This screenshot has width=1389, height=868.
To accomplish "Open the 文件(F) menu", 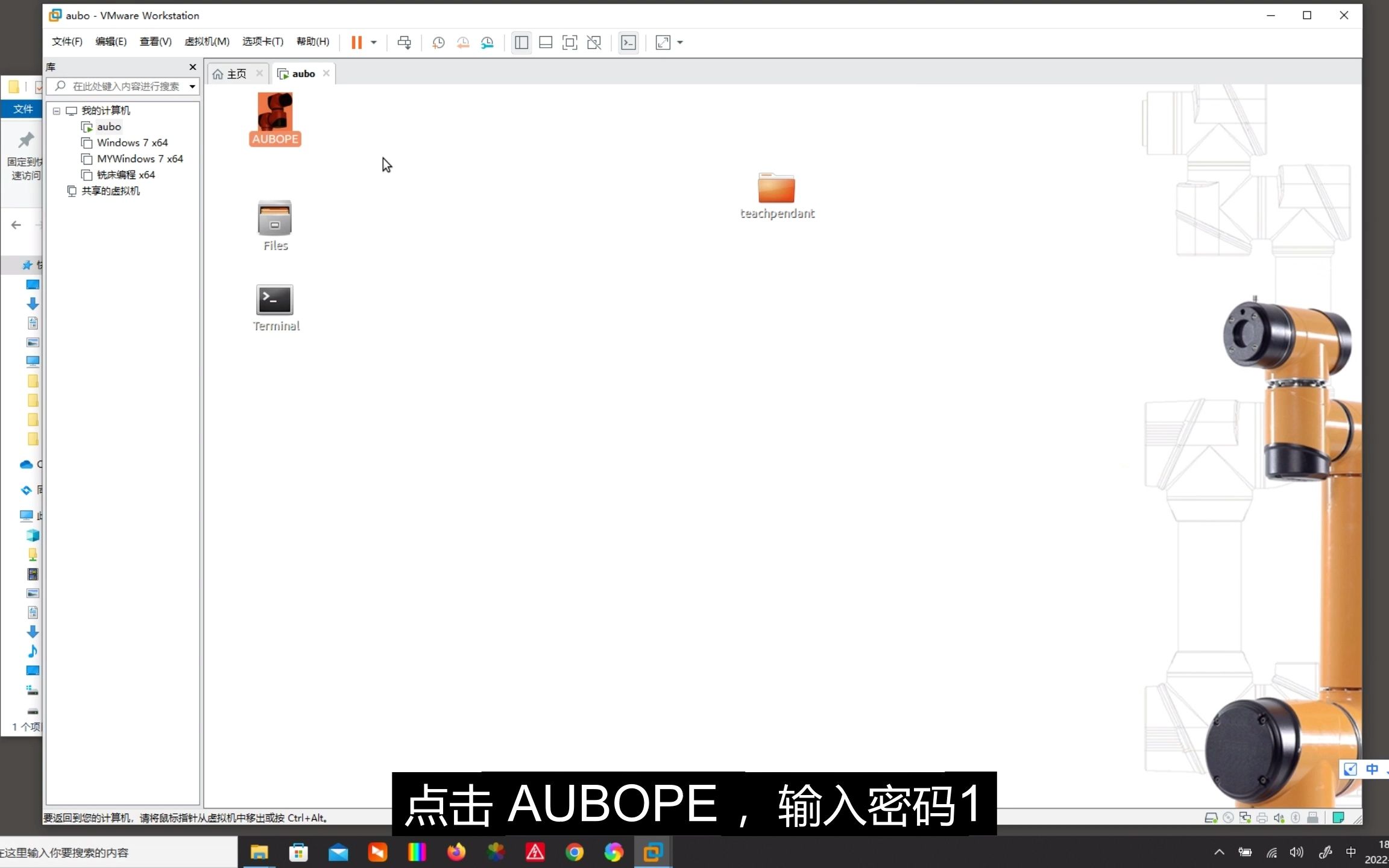I will coord(67,42).
